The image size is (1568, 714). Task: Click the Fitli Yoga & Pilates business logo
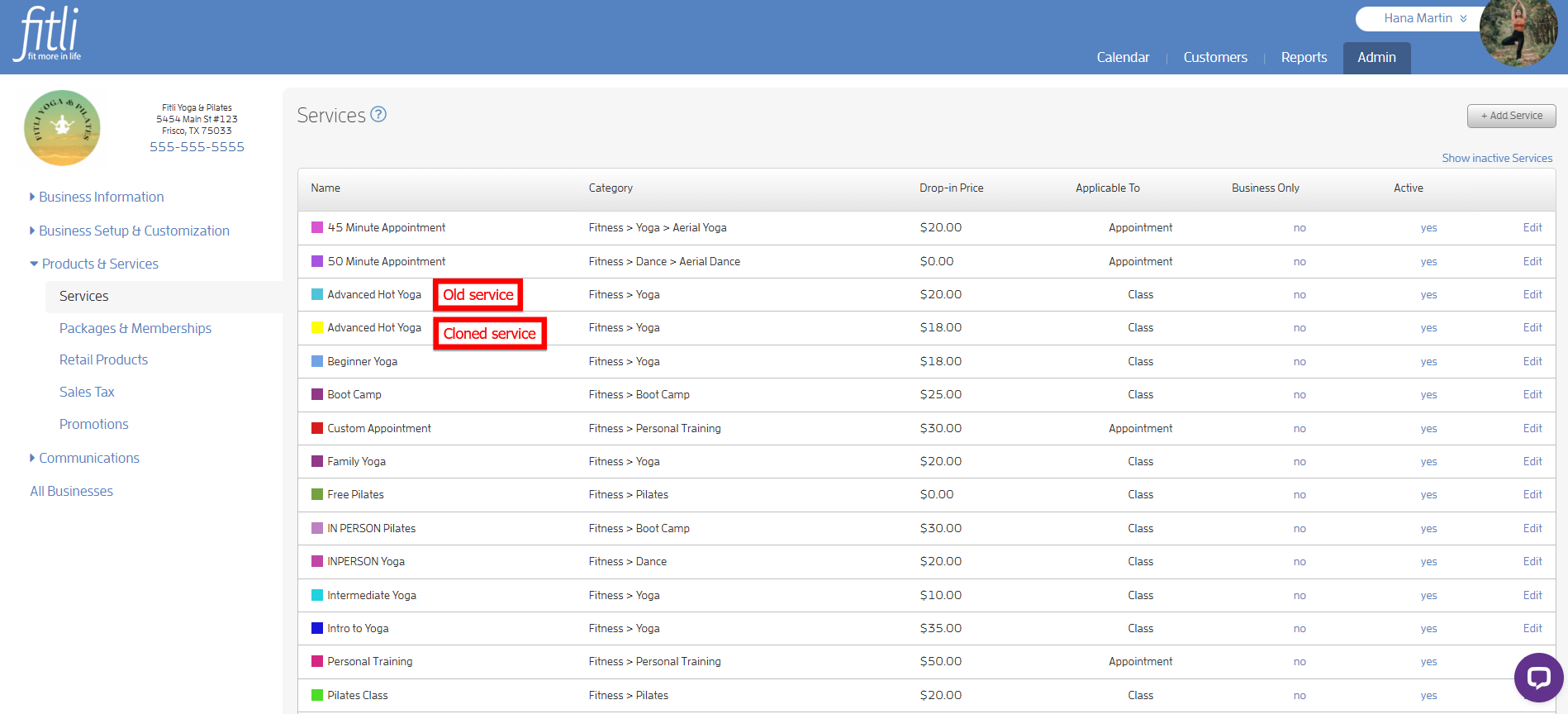(62, 128)
